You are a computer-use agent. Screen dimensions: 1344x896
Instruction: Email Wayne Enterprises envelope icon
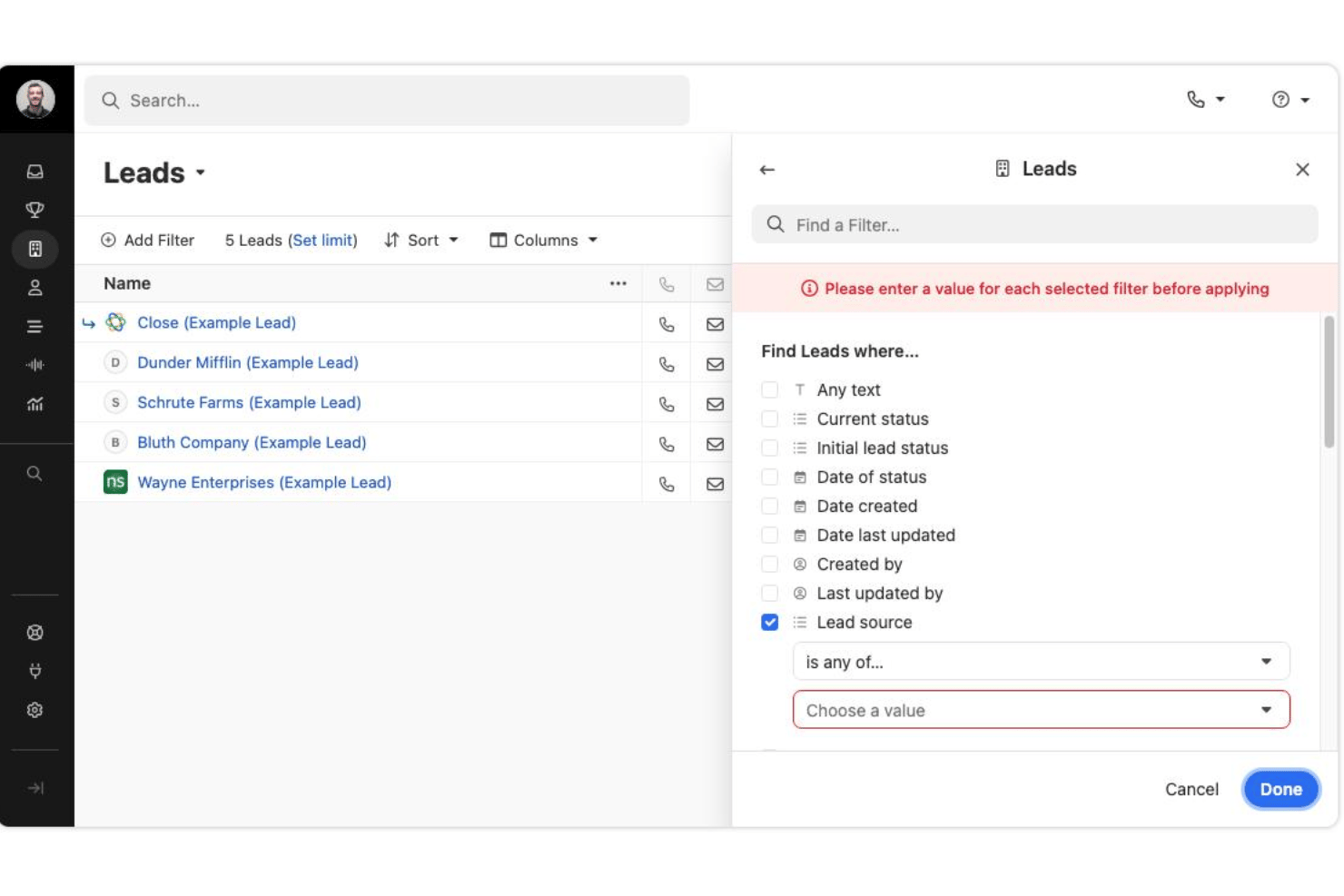(716, 484)
